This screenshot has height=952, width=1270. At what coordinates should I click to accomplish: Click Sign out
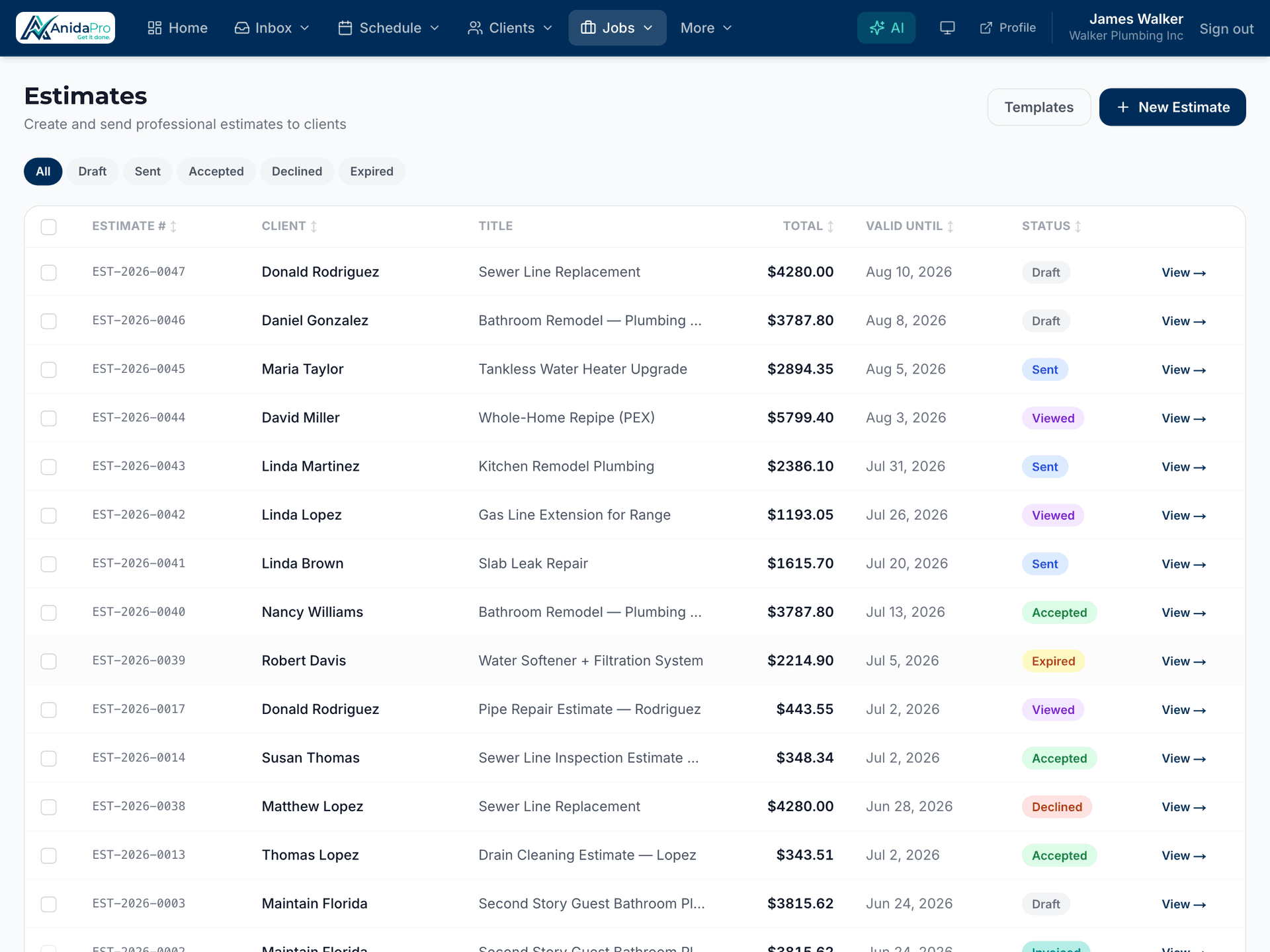[1226, 29]
